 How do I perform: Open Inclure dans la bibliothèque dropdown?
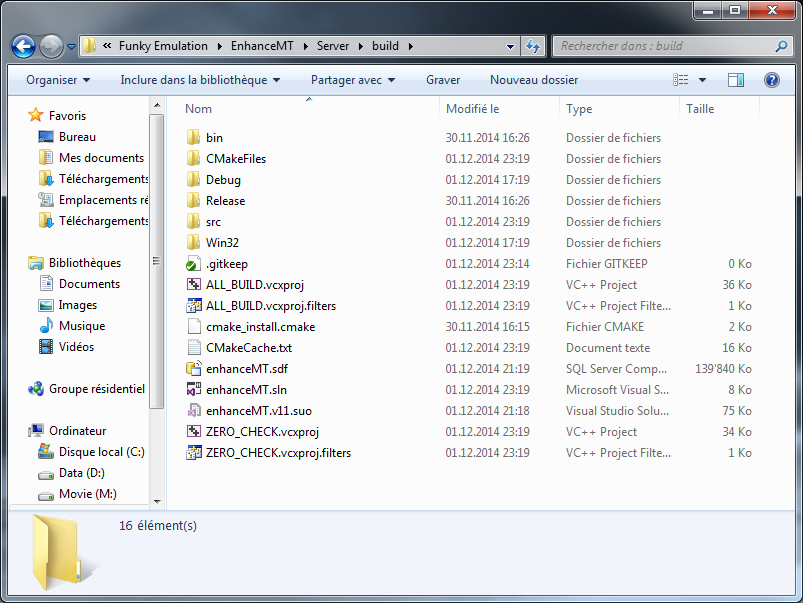pyautogui.click(x=200, y=80)
